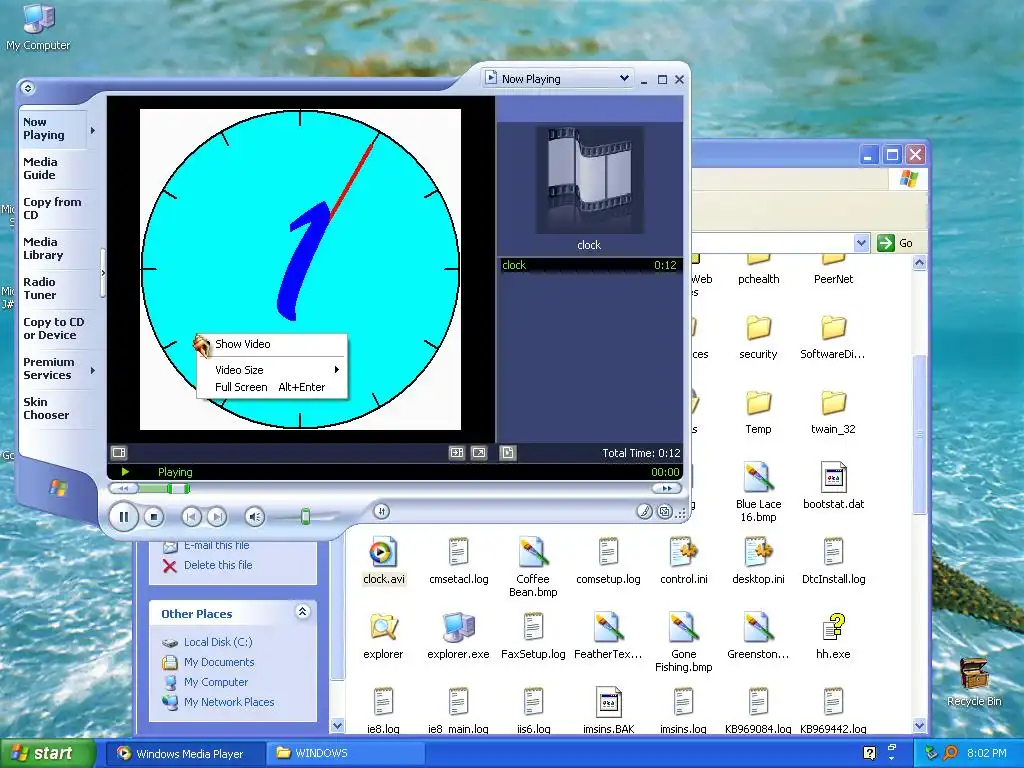This screenshot has height=768, width=1024.
Task: Click the full screen video icon
Action: tap(479, 453)
